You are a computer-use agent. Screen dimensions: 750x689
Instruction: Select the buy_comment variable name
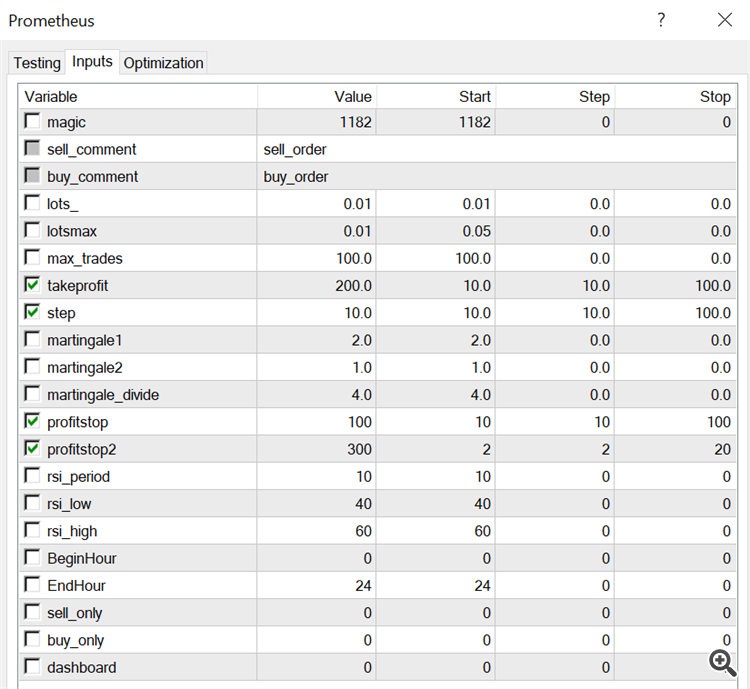tap(92, 177)
